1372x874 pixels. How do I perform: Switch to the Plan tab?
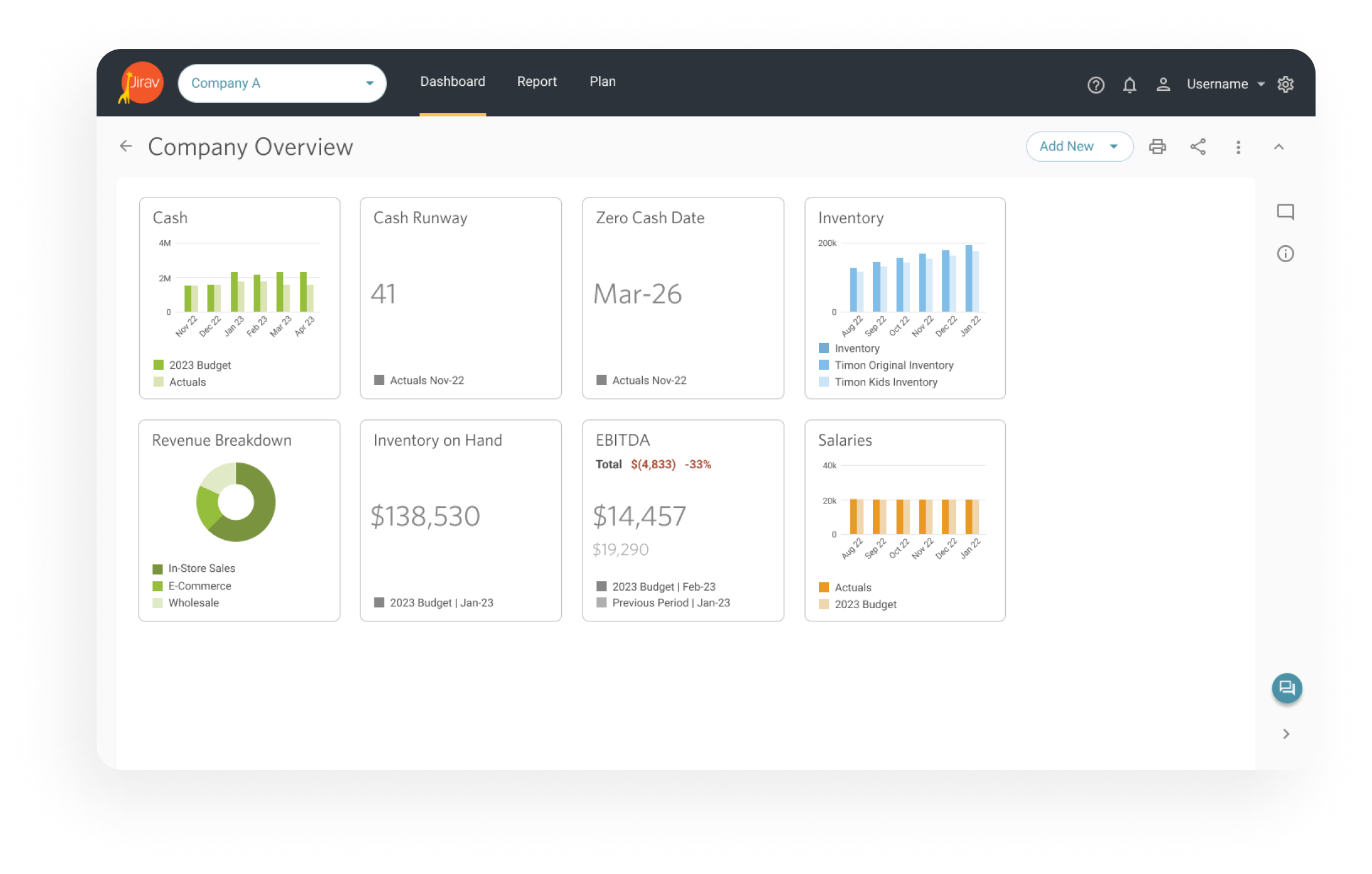click(603, 82)
